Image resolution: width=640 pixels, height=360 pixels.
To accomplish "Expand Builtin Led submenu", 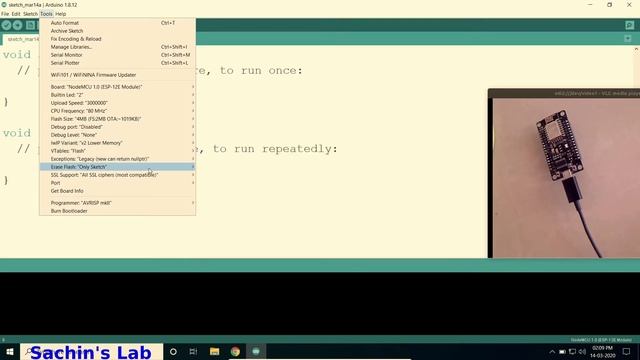I will [118, 95].
